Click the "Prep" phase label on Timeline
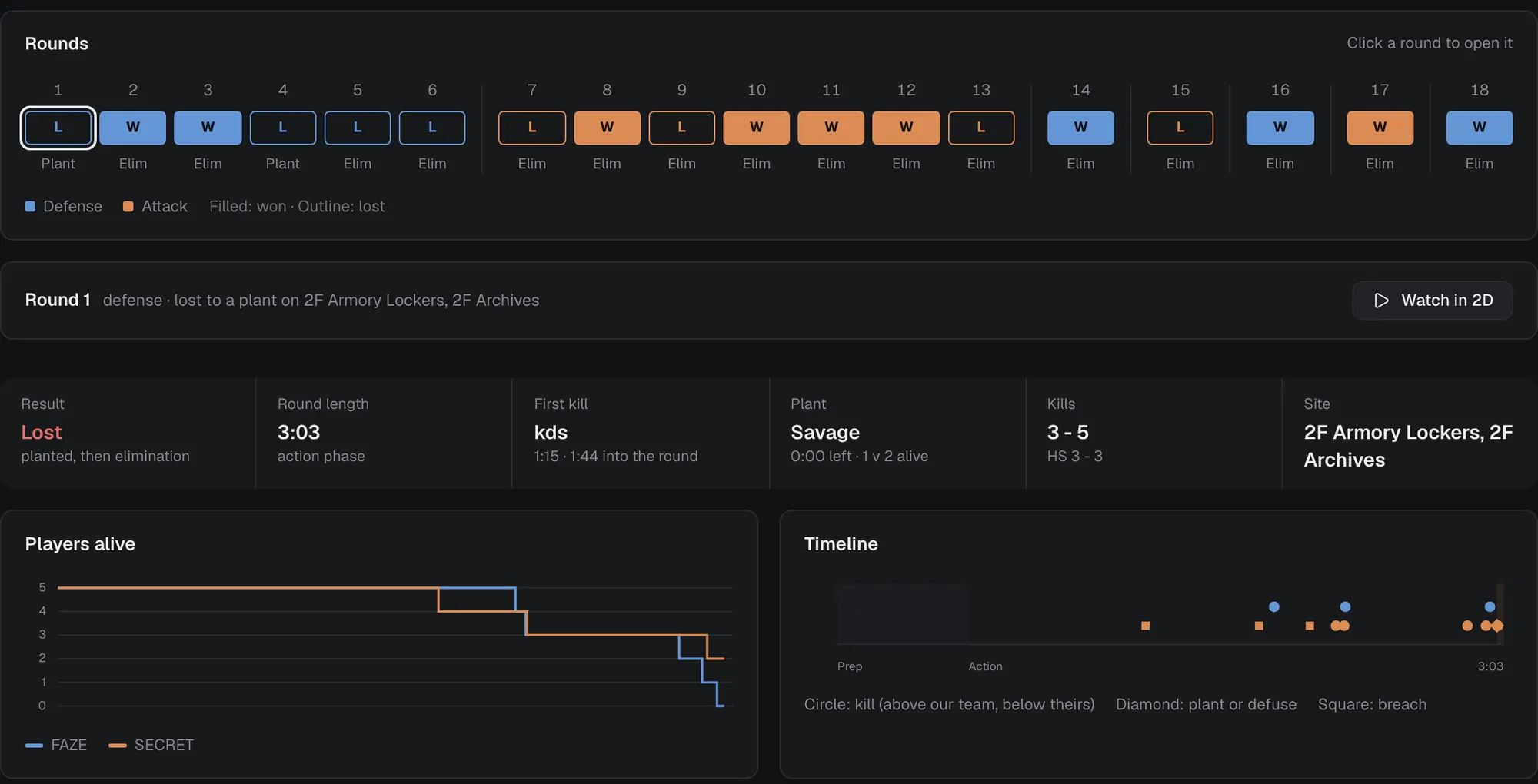The image size is (1538, 784). (x=850, y=666)
